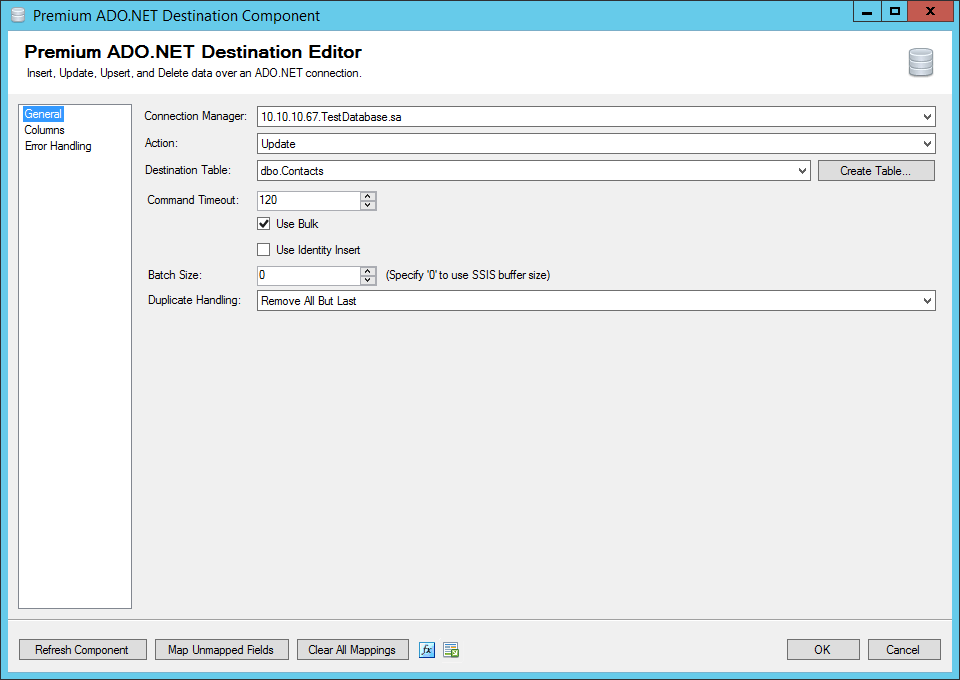Click Map Unmapped Fields
This screenshot has height=680, width=960.
221,649
